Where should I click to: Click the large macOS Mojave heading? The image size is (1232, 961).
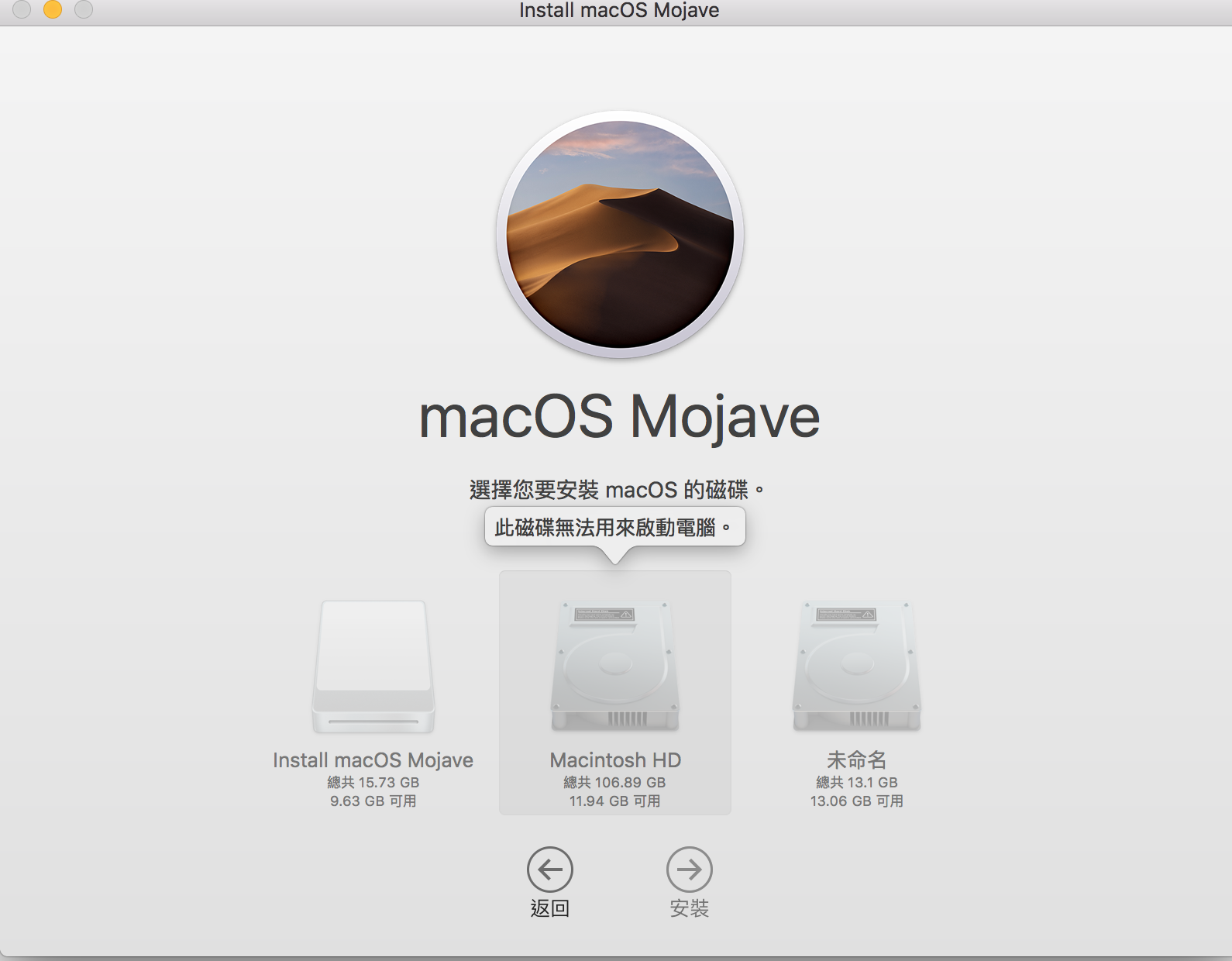(x=619, y=418)
